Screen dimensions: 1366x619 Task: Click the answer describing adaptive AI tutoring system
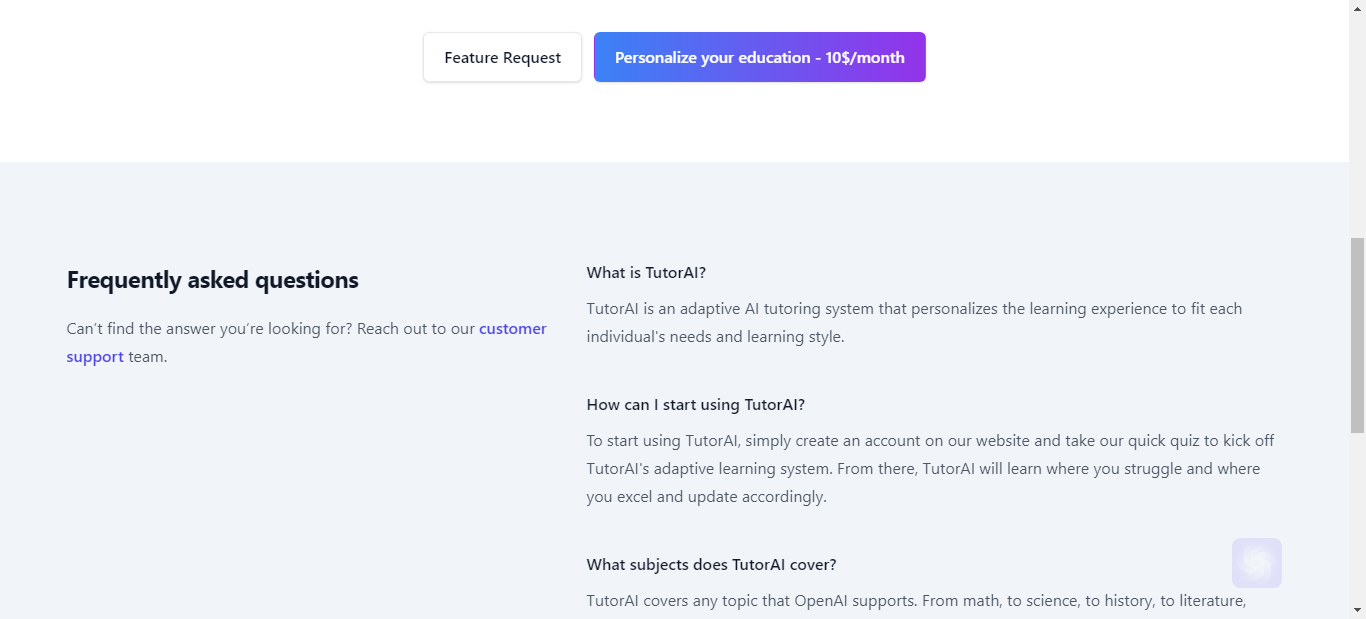(x=914, y=322)
